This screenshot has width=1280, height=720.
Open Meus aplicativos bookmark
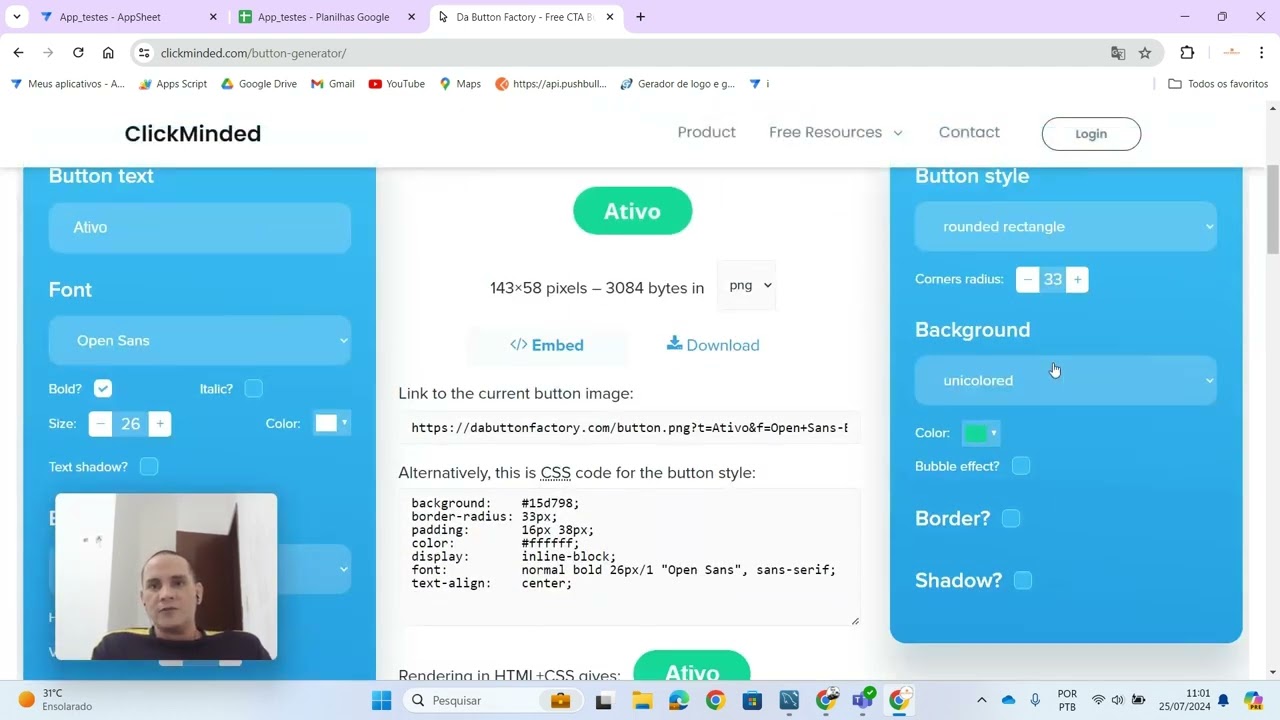[67, 84]
